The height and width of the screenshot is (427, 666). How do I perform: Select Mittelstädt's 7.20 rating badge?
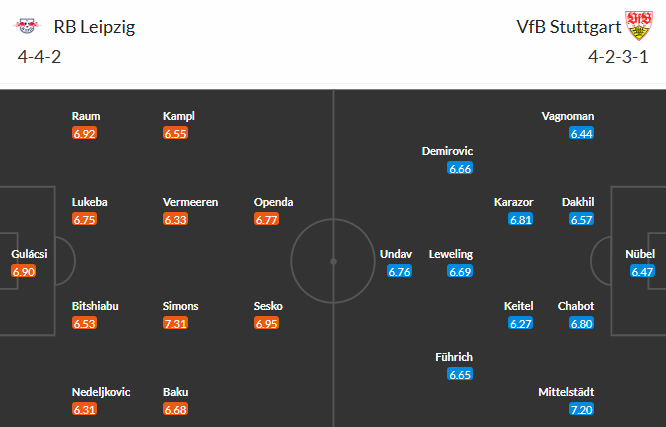[x=581, y=410]
